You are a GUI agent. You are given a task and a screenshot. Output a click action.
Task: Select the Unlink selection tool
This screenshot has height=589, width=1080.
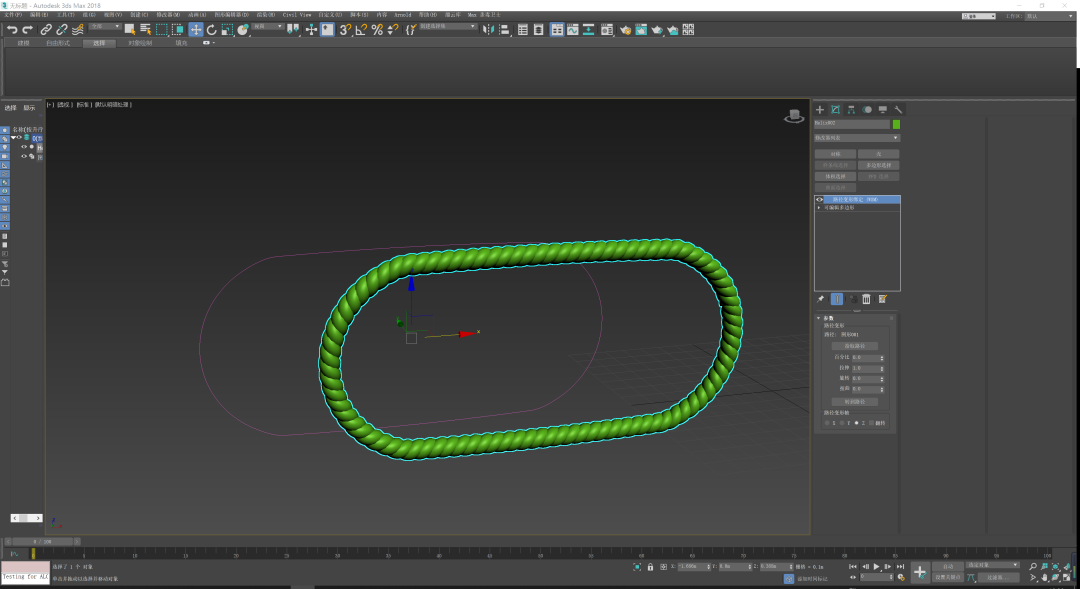click(61, 30)
